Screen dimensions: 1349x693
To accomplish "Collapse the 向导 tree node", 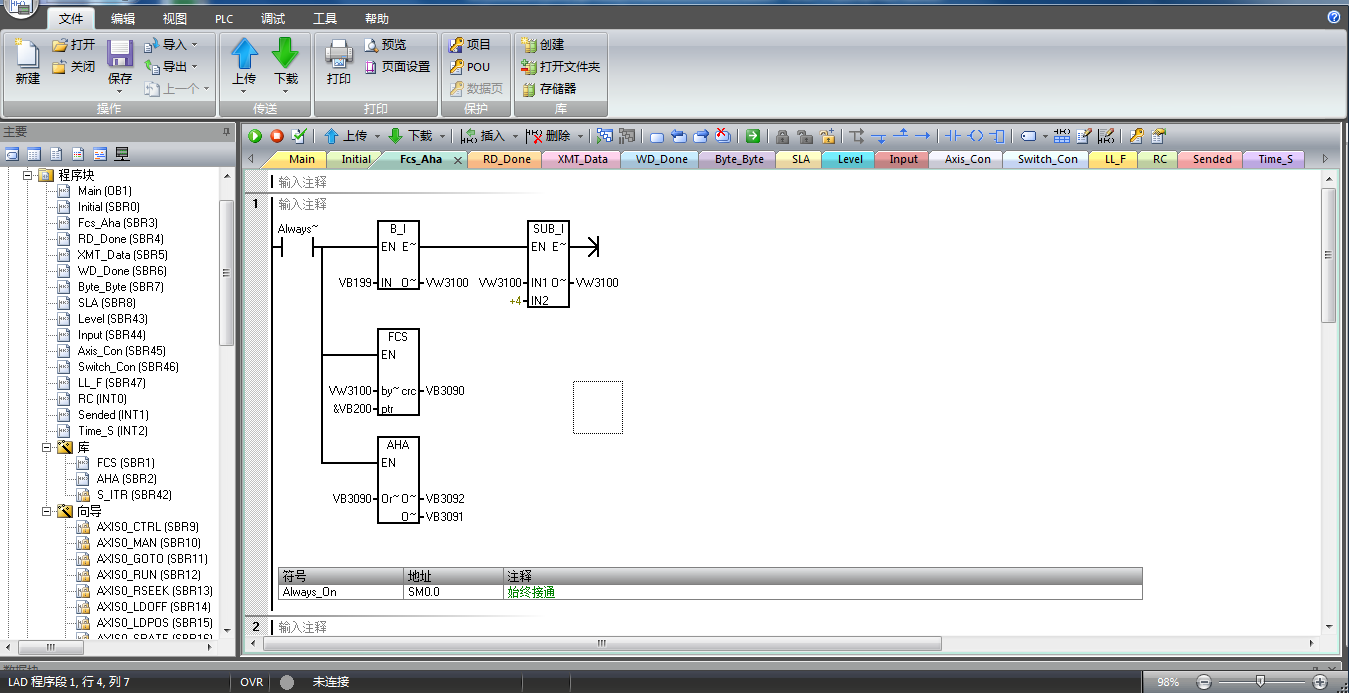I will pos(47,511).
